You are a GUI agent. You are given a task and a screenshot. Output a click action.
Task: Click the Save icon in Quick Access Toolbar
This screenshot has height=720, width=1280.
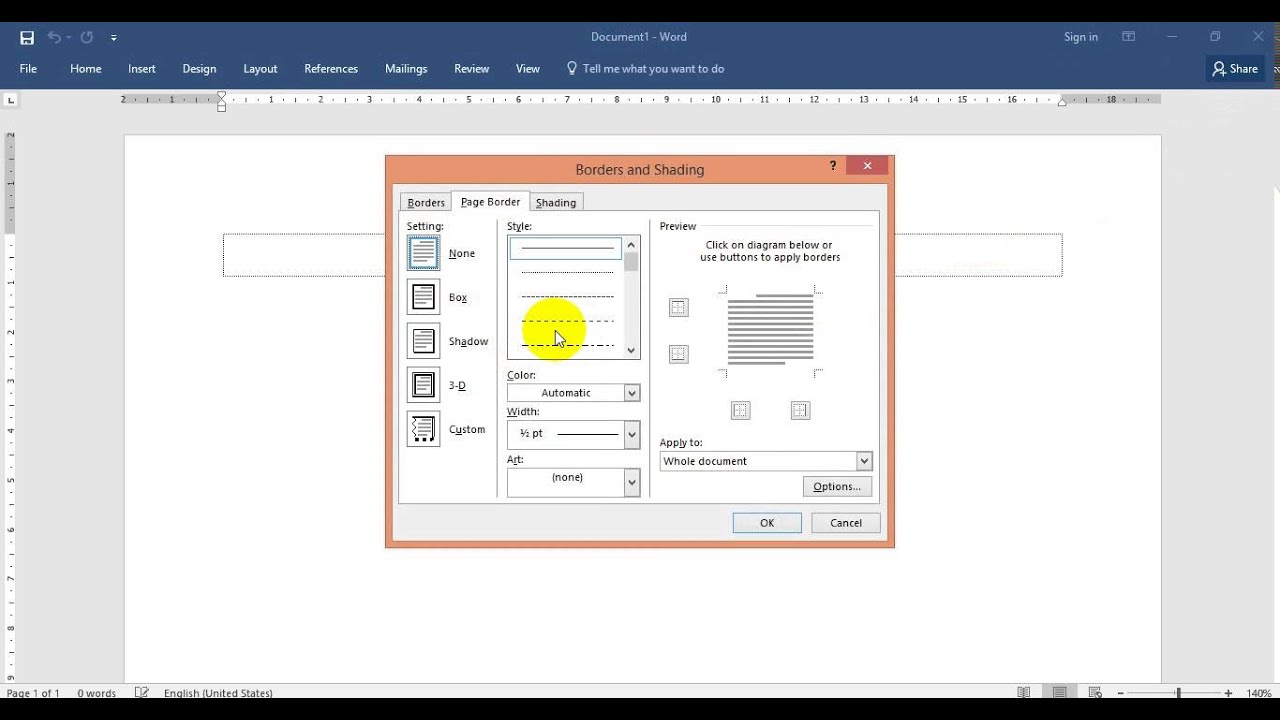point(27,37)
